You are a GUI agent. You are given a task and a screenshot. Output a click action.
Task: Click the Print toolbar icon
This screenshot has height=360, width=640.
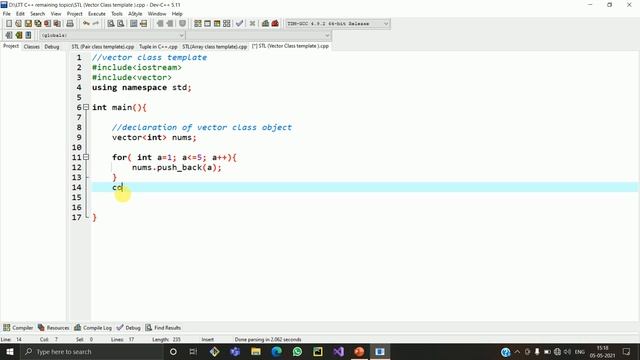click(70, 24)
